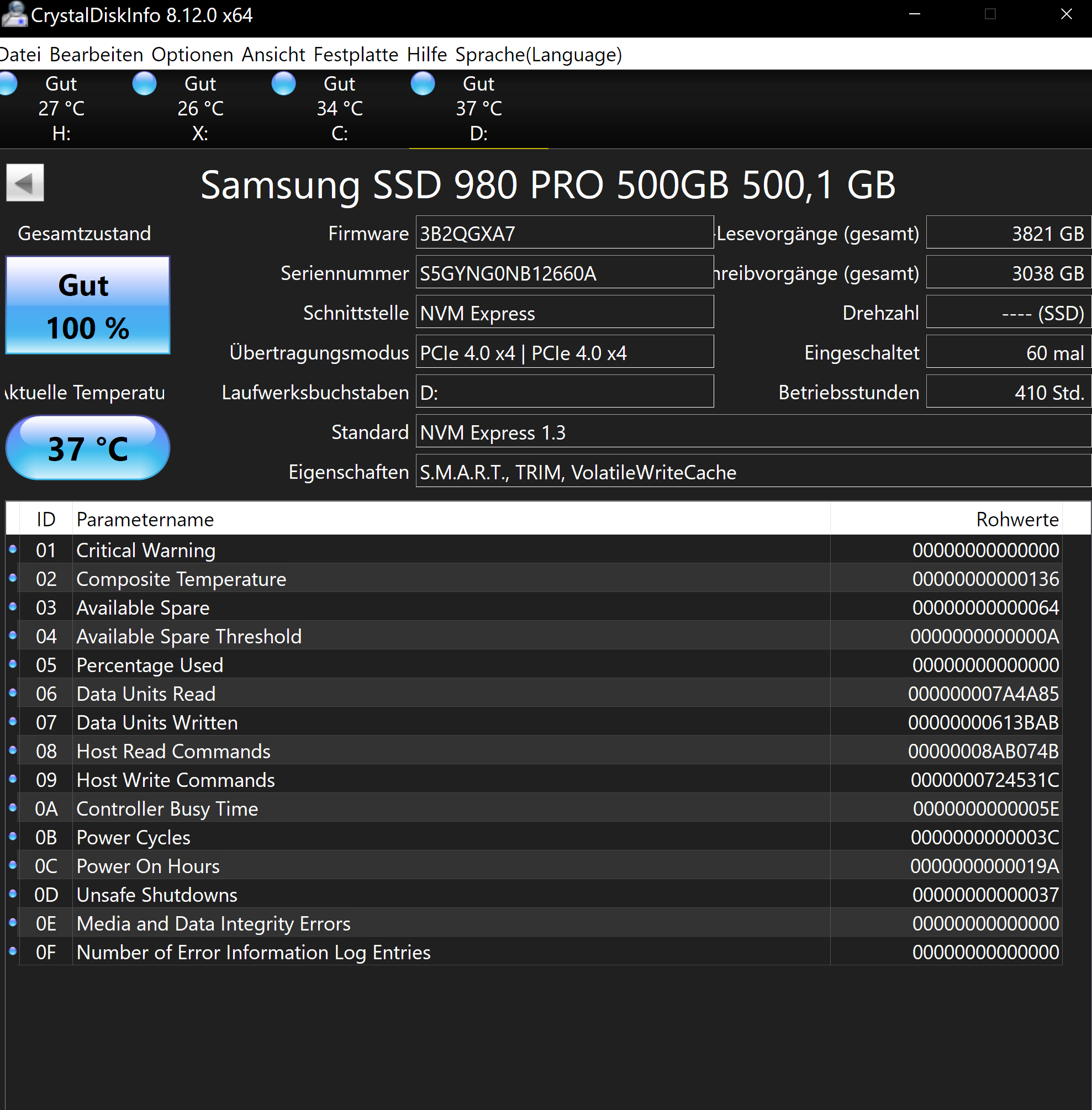Select raw value 00000000000136

coord(985,579)
